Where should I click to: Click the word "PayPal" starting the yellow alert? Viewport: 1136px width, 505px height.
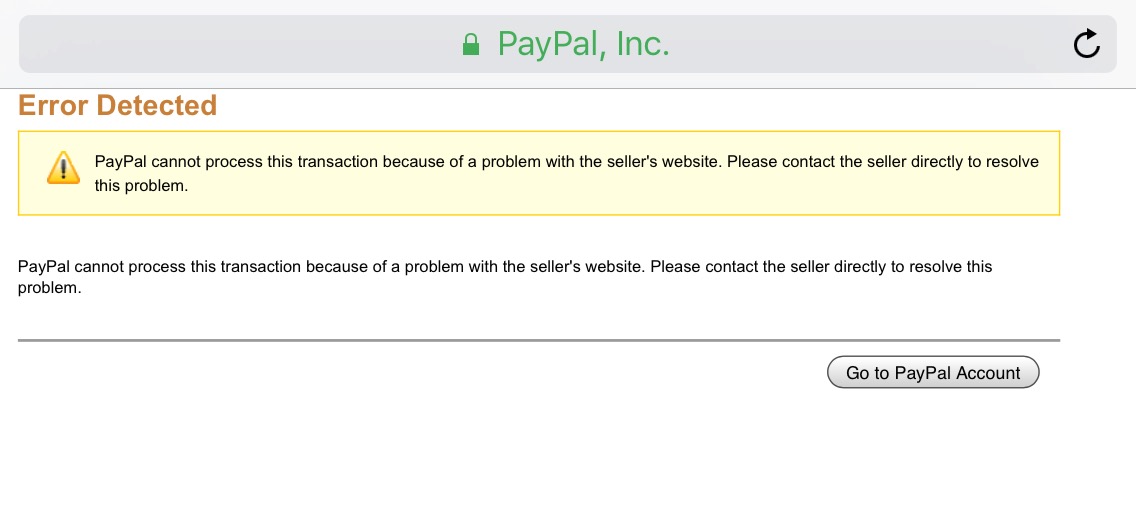120,162
